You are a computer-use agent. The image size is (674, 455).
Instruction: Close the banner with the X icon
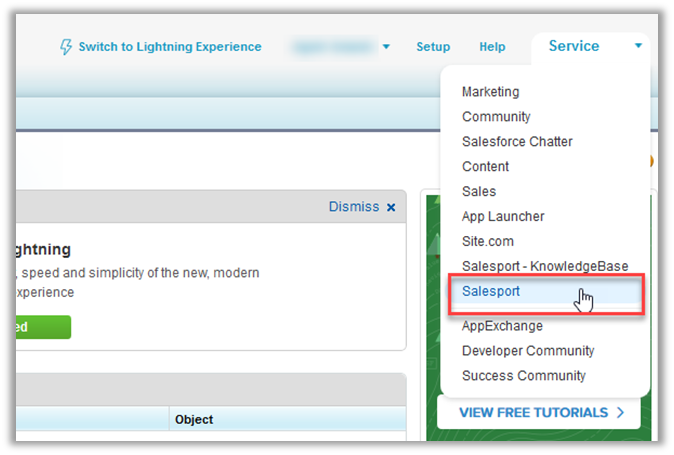tap(391, 207)
